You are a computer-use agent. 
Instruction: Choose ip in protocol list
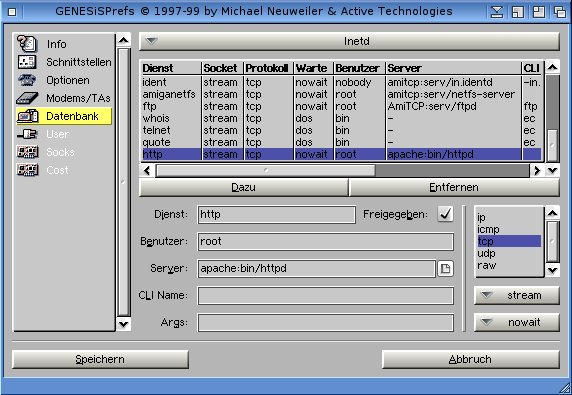509,217
